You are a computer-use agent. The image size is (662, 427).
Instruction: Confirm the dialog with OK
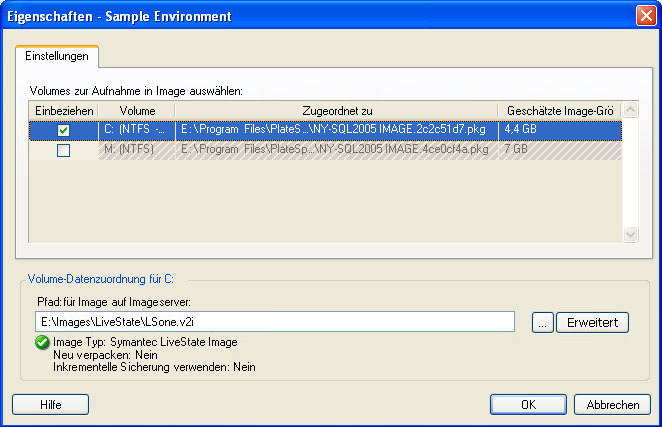point(528,404)
